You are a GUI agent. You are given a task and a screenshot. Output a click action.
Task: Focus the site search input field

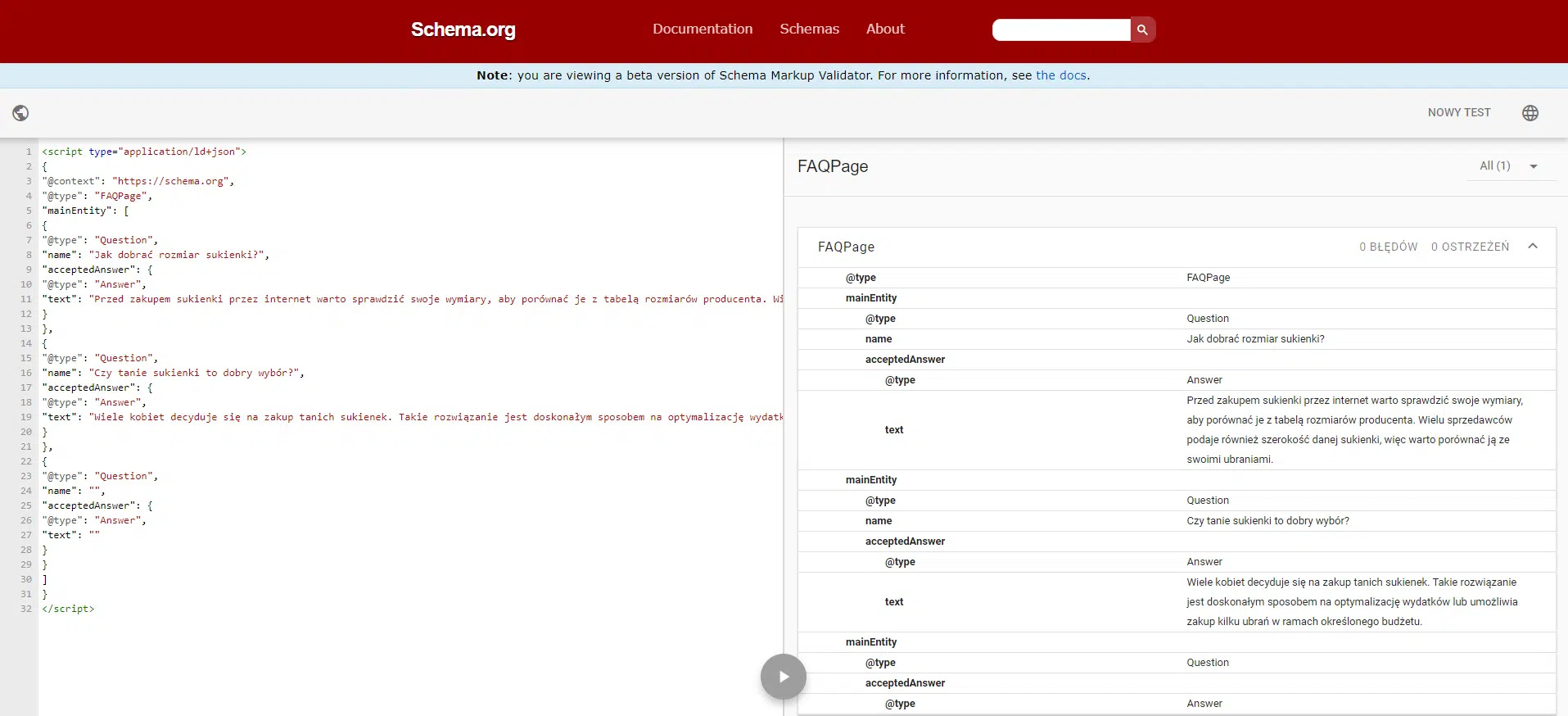1061,29
